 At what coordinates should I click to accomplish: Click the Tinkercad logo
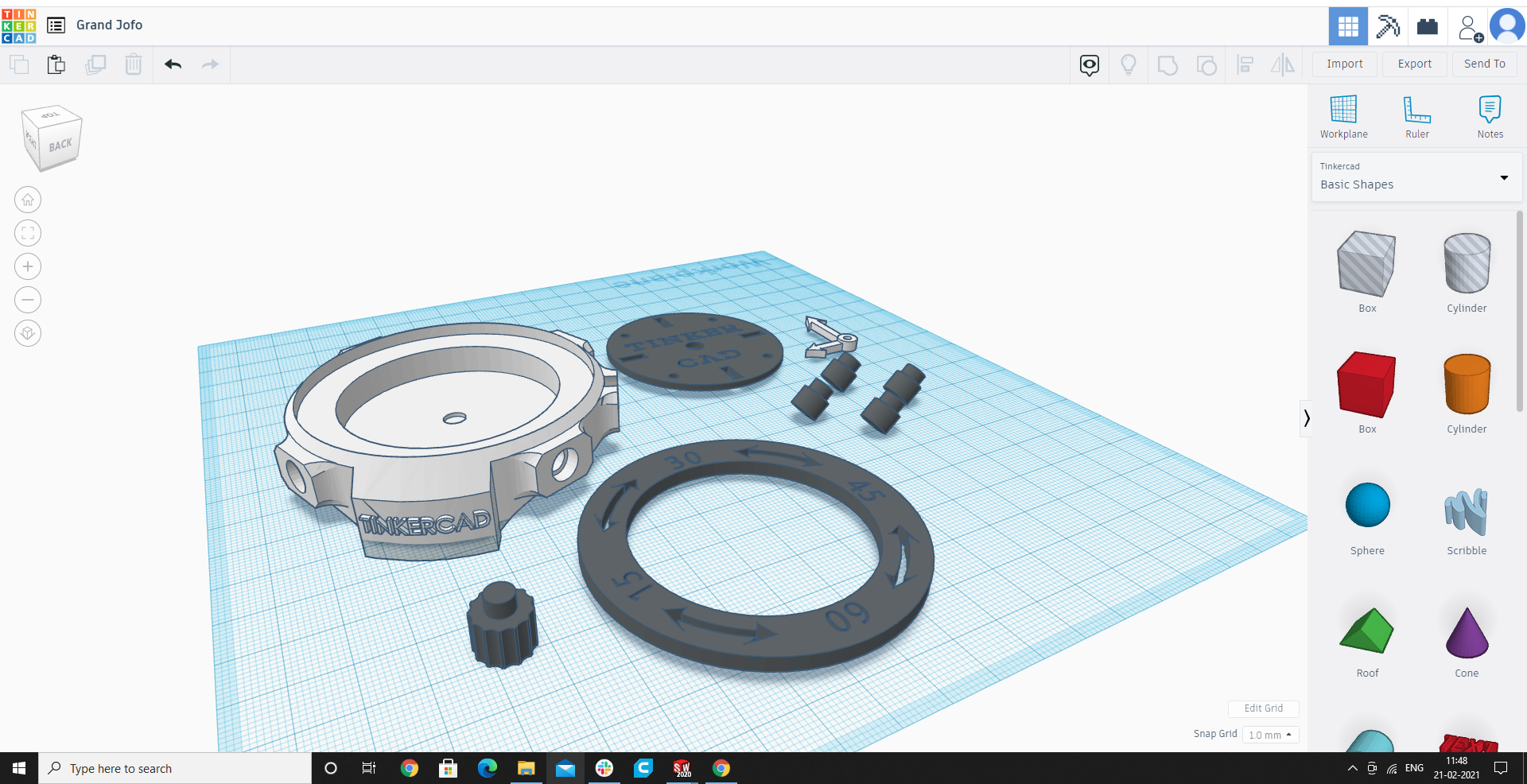19,26
